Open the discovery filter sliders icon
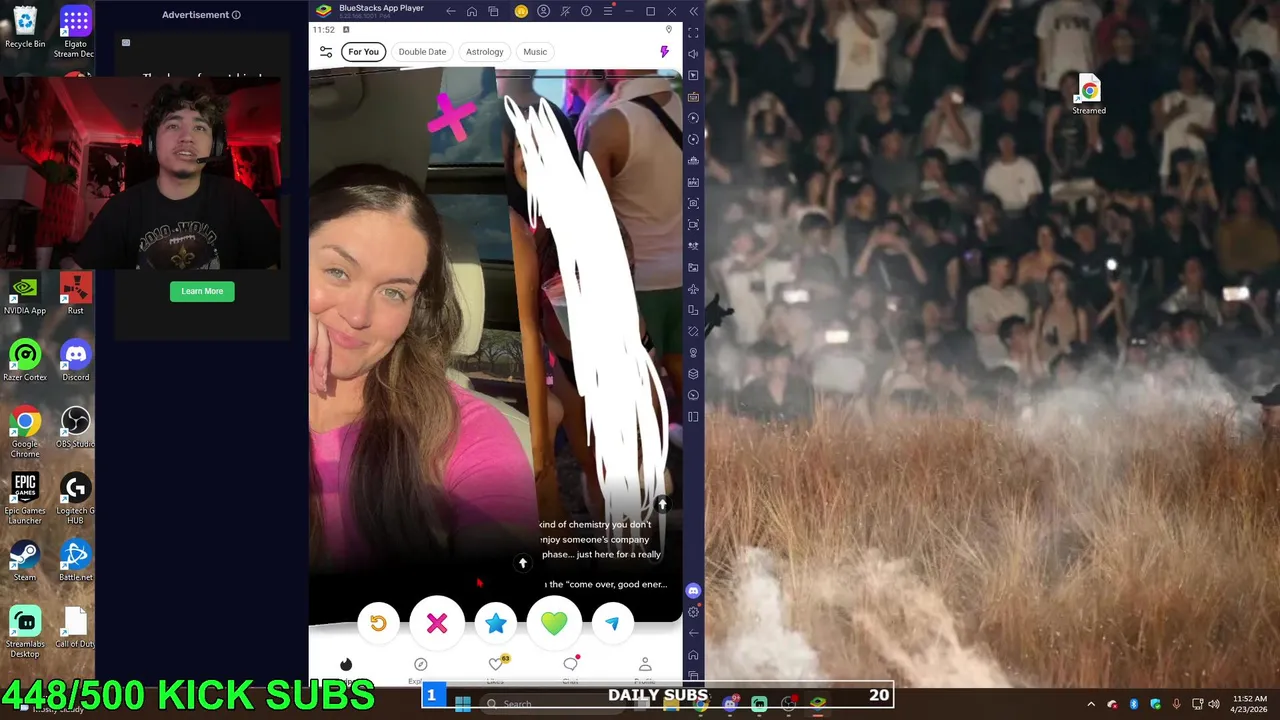 (326, 52)
